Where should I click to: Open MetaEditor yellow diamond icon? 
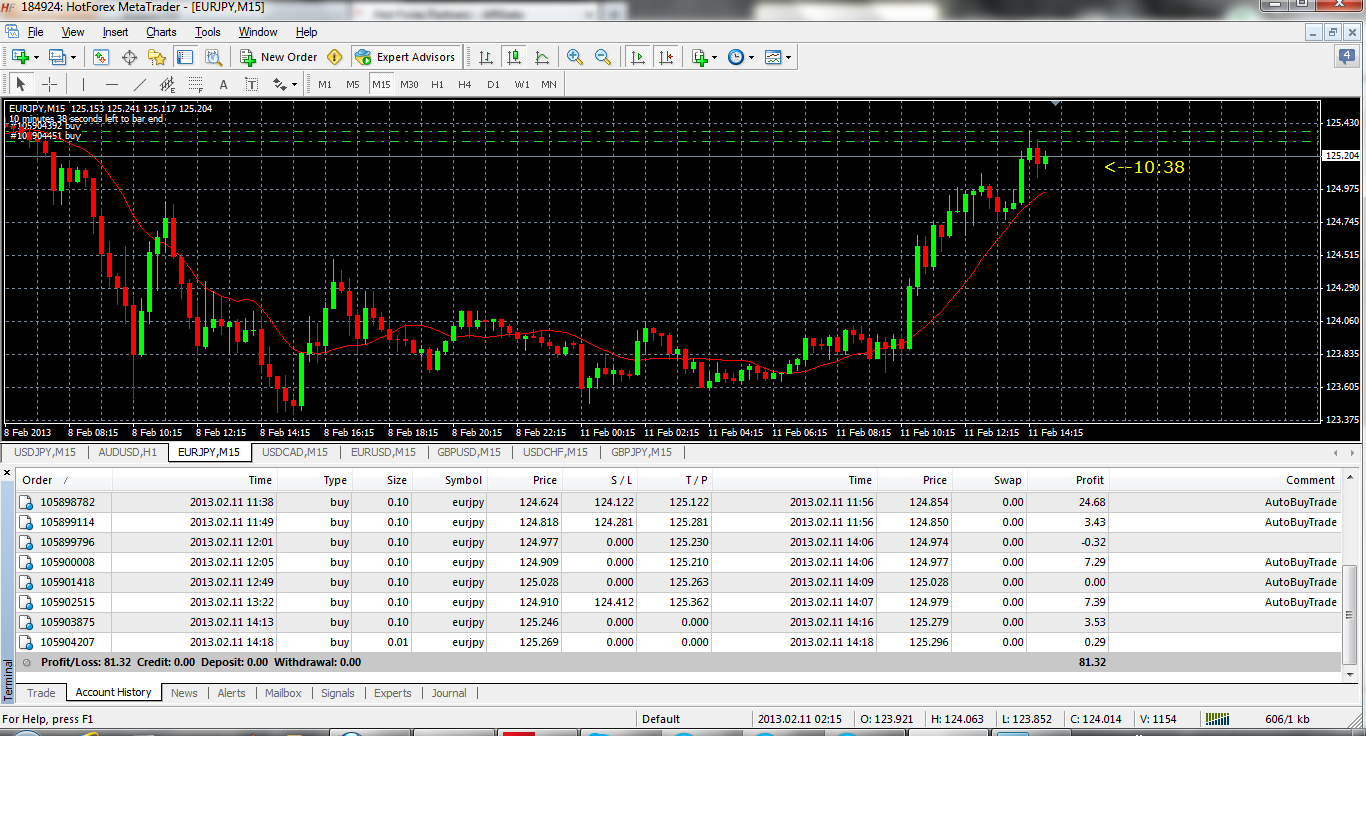(335, 57)
